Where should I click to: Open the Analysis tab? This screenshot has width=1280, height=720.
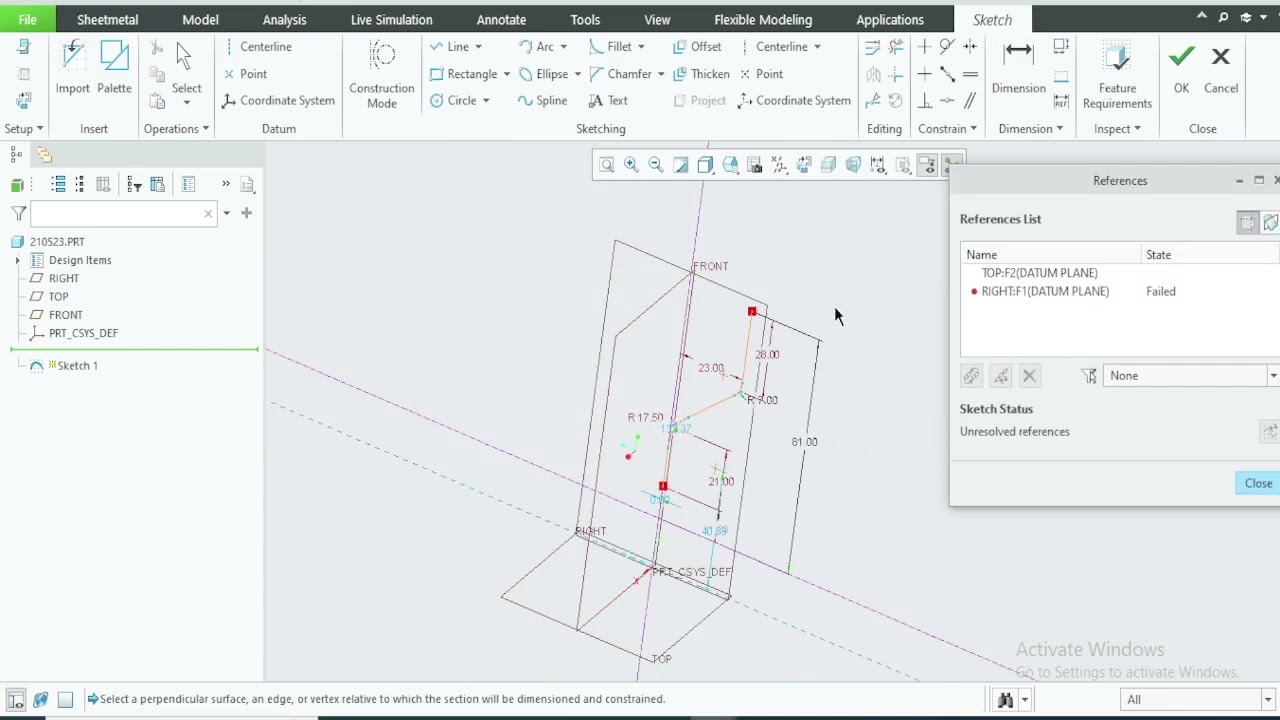tap(284, 19)
